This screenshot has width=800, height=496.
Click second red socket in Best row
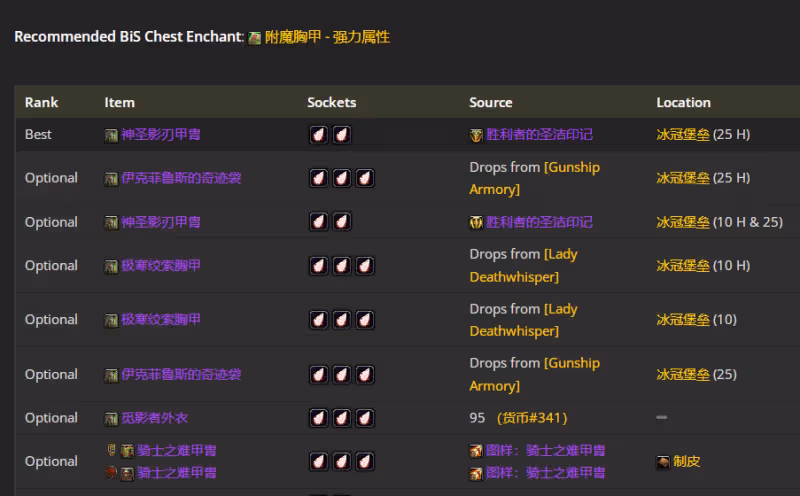tap(342, 135)
